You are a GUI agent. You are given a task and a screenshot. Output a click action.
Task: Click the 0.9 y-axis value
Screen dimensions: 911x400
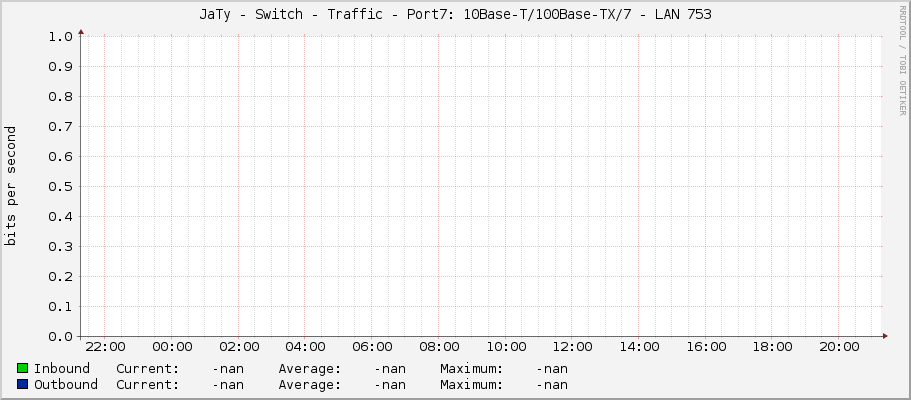[61, 67]
